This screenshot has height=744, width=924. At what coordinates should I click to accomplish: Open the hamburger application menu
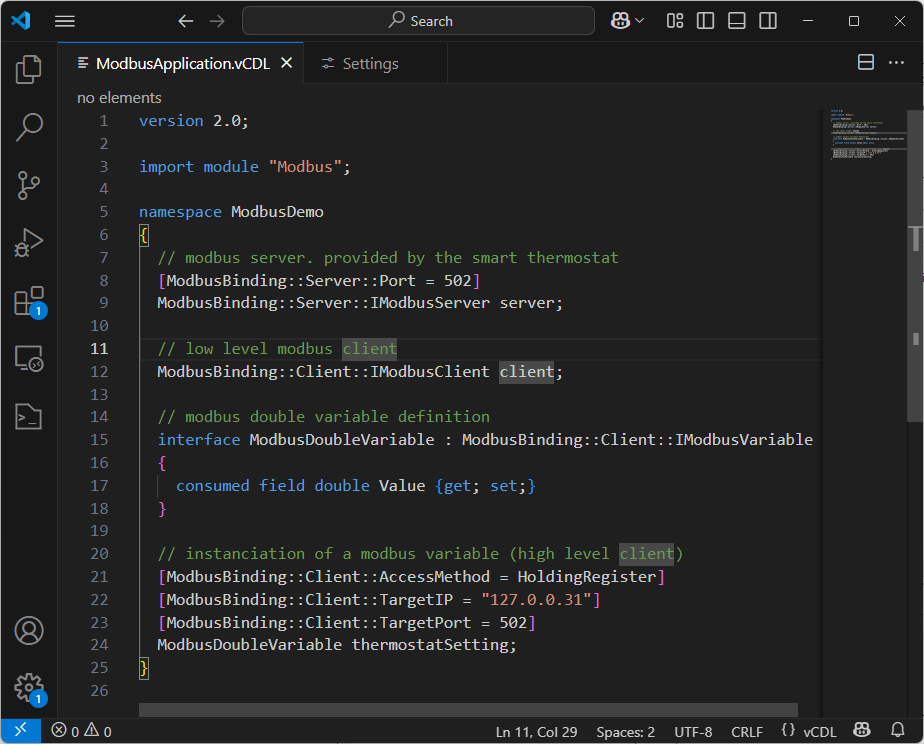click(x=65, y=21)
